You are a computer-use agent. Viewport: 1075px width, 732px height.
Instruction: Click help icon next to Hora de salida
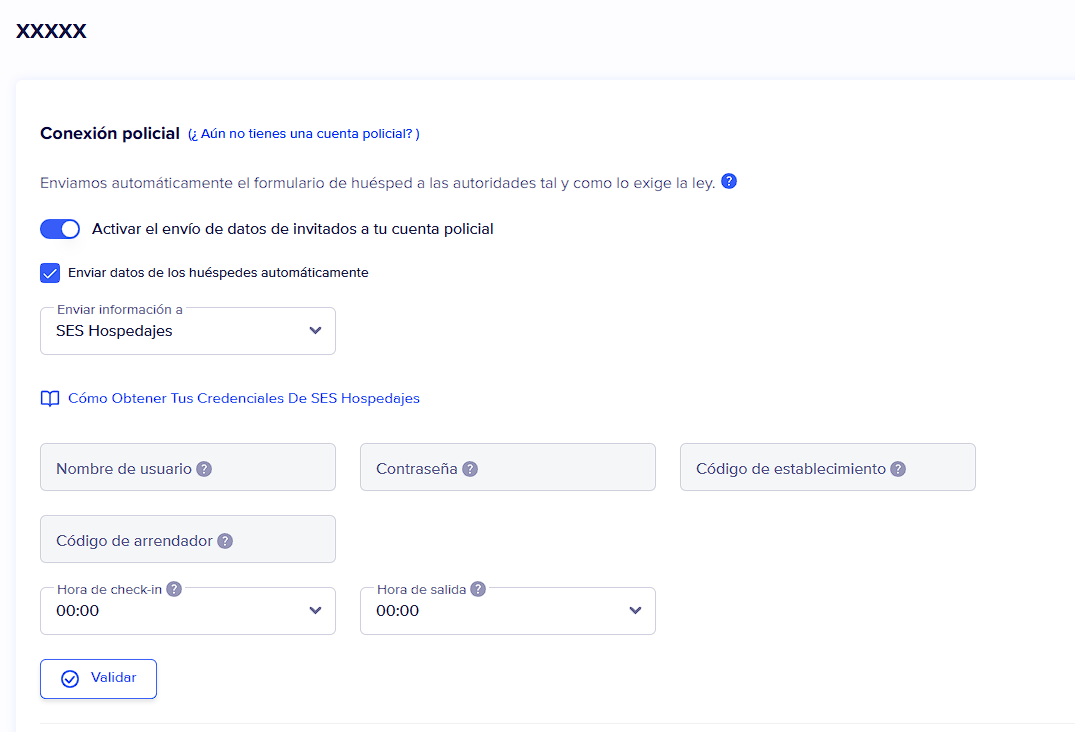[478, 589]
